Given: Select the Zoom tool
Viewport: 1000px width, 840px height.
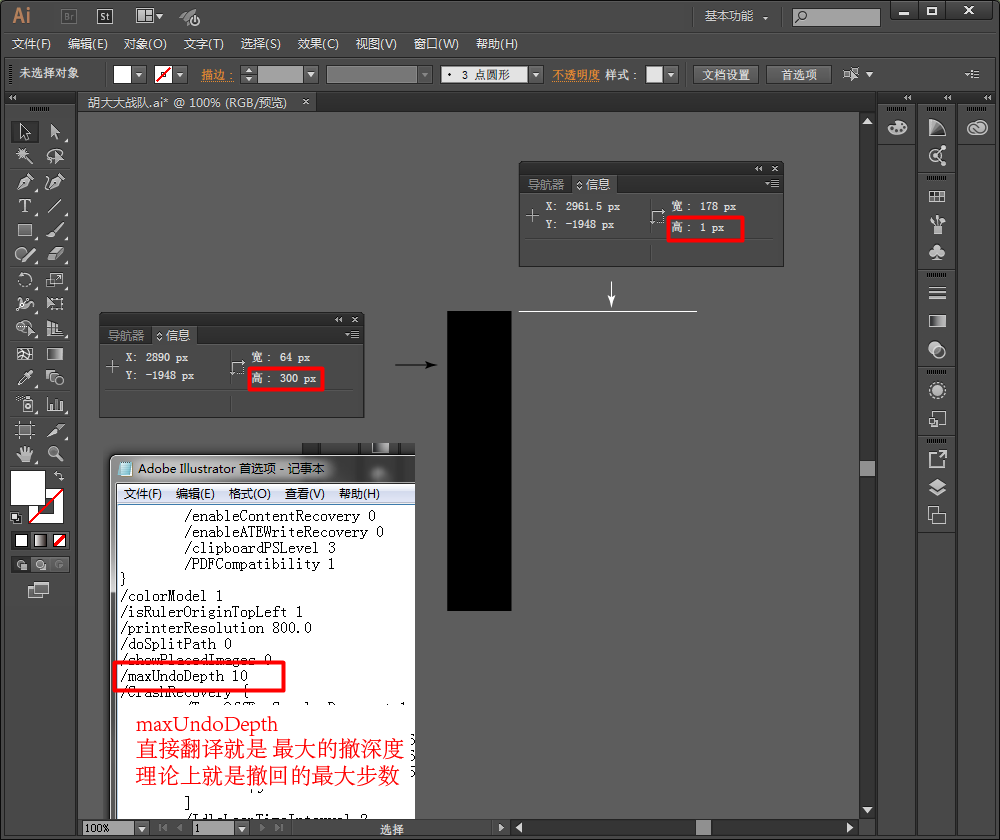Looking at the screenshot, I should (x=55, y=454).
